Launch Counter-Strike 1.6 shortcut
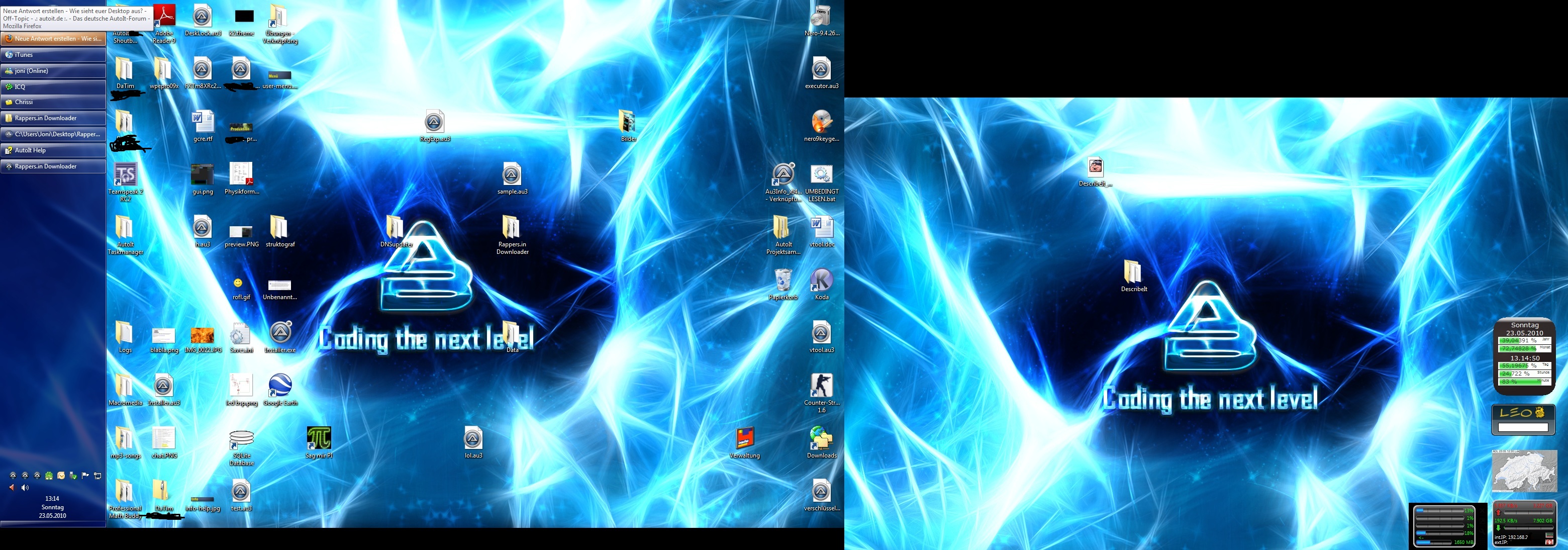Image resolution: width=1568 pixels, height=550 pixels. point(821,386)
